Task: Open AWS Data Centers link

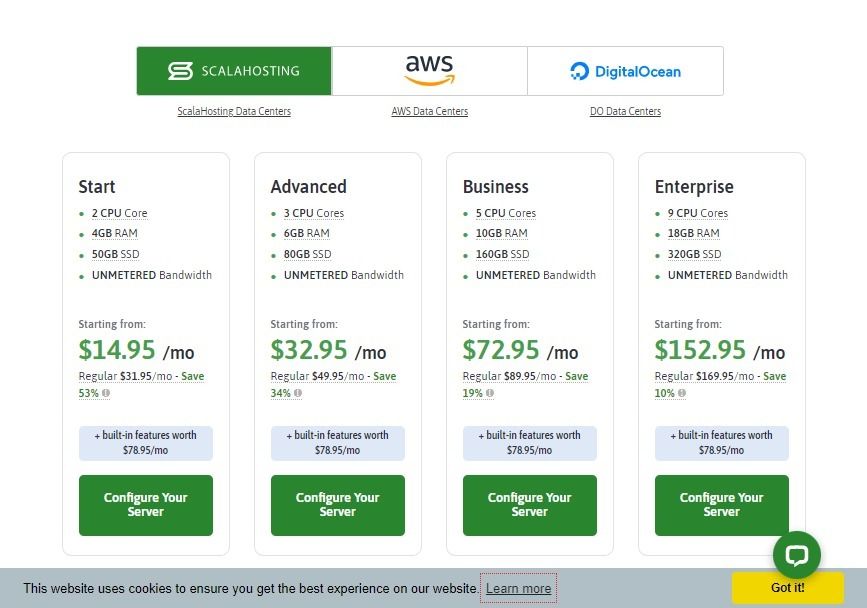Action: pyautogui.click(x=430, y=111)
